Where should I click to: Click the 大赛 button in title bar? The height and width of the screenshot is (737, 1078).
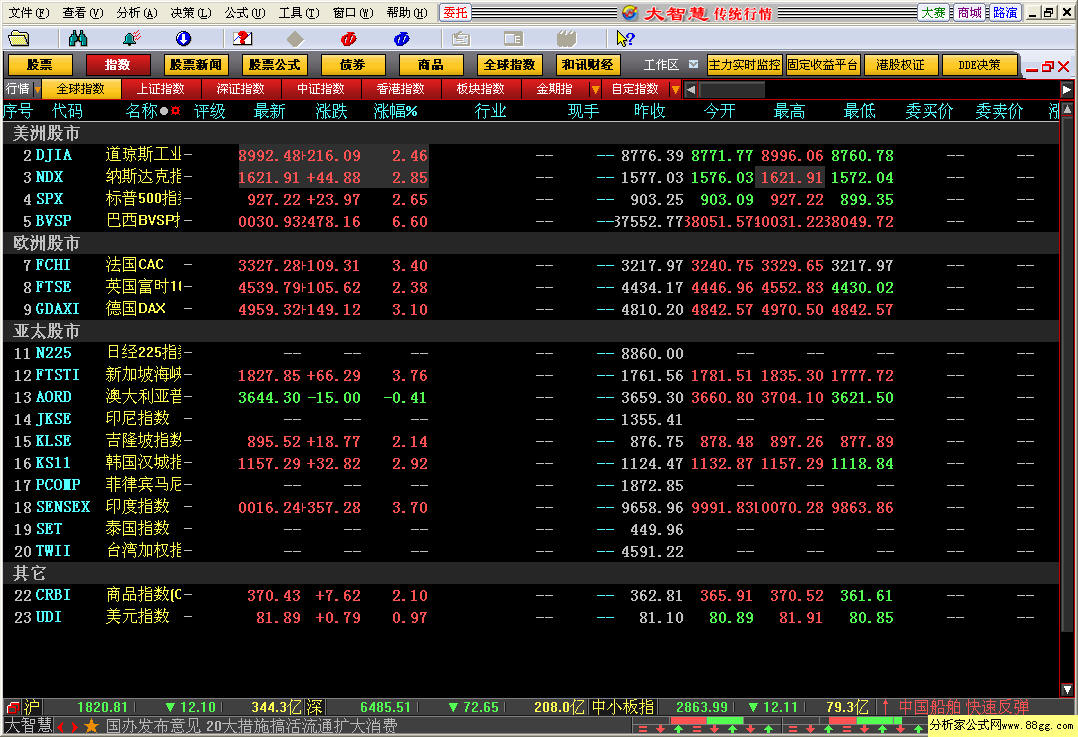pyautogui.click(x=934, y=12)
